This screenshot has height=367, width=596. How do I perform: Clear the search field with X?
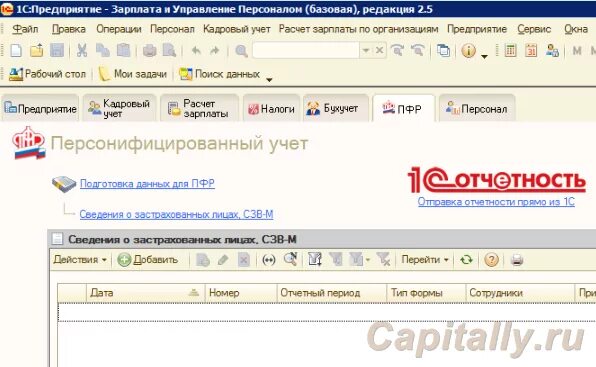coord(379,50)
